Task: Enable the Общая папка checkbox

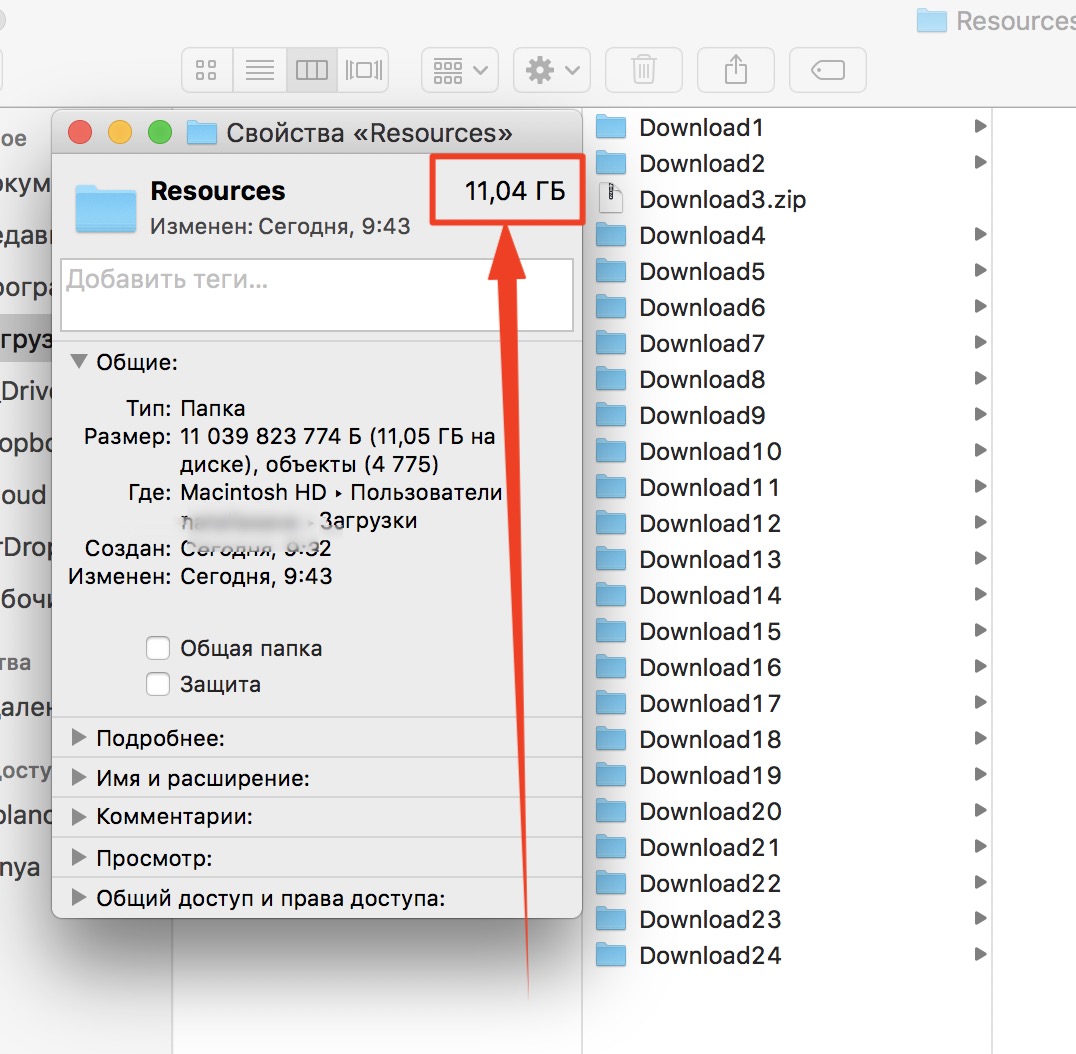Action: point(158,648)
